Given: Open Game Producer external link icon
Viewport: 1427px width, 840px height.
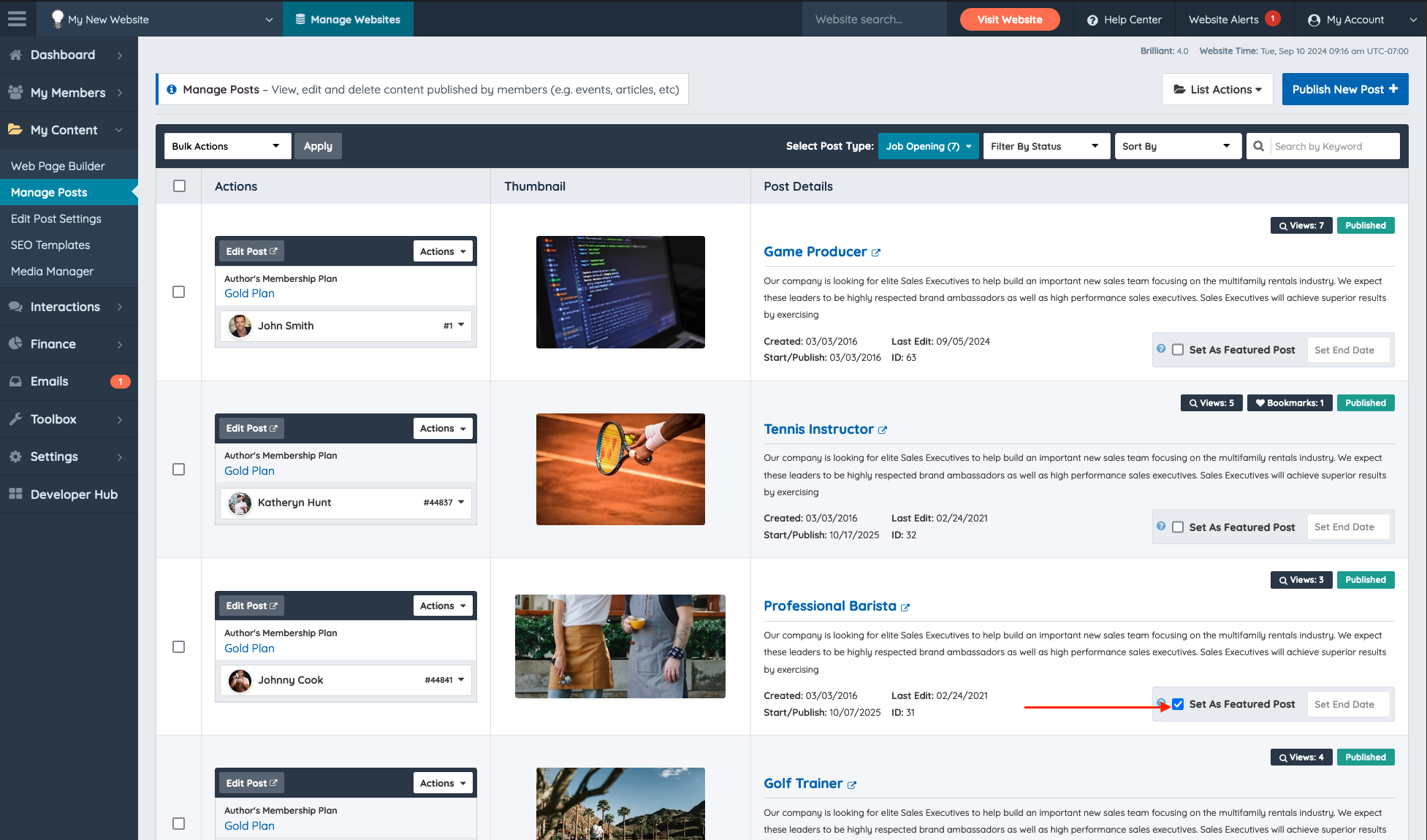Looking at the screenshot, I should pos(876,253).
